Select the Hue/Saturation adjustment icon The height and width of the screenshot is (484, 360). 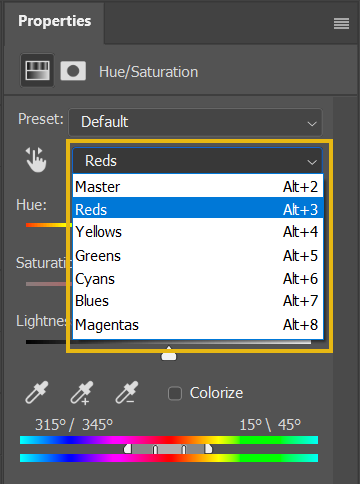click(38, 71)
